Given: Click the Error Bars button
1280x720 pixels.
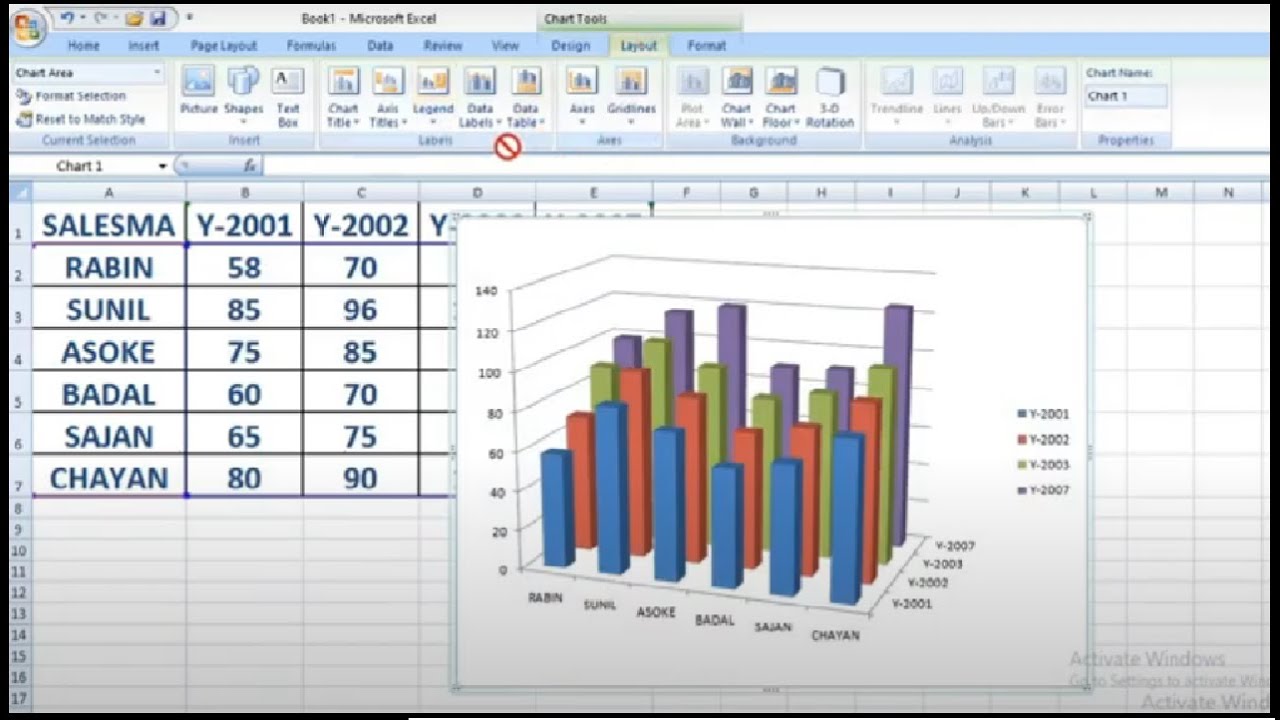Looking at the screenshot, I should (x=1049, y=97).
